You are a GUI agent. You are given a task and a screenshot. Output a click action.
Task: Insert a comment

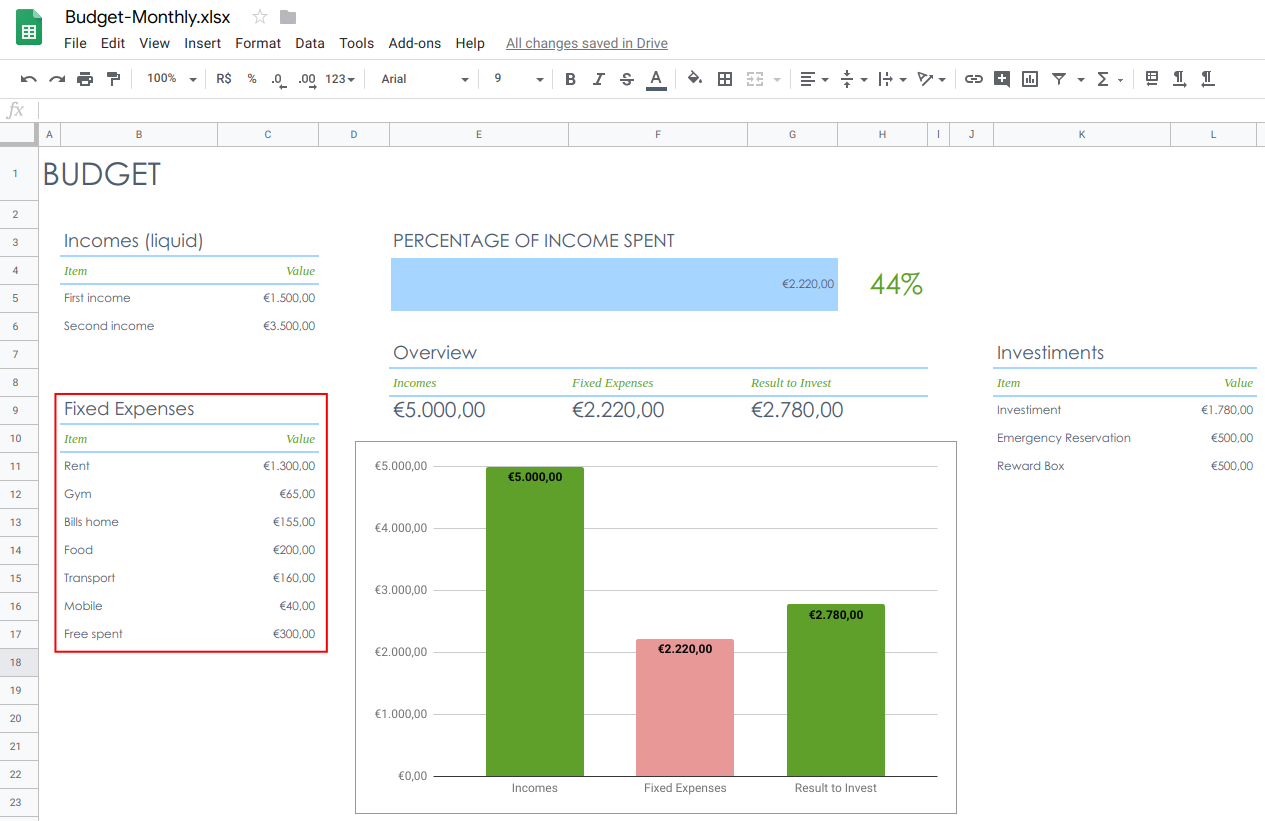click(1002, 79)
